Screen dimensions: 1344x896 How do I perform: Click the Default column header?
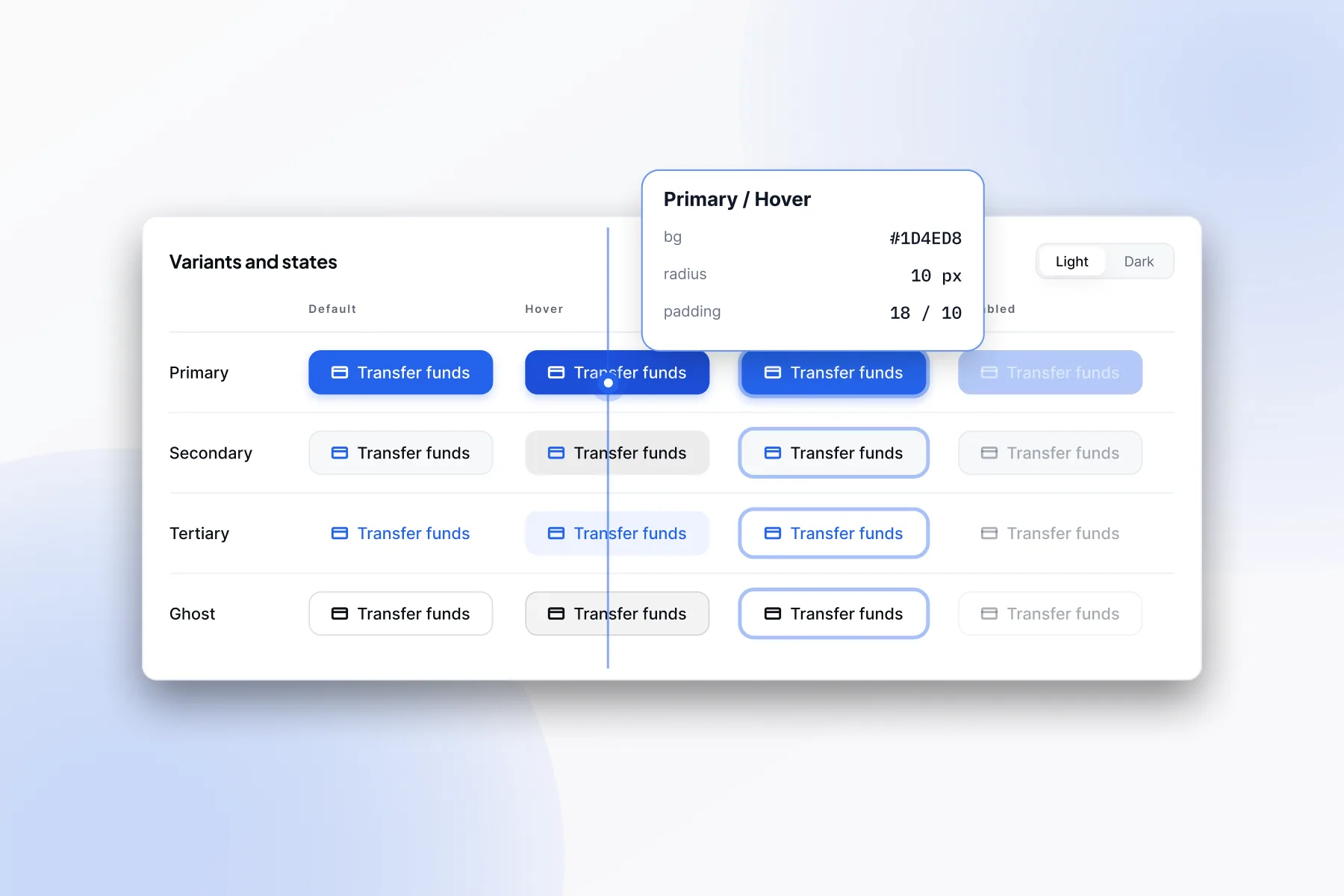point(332,309)
